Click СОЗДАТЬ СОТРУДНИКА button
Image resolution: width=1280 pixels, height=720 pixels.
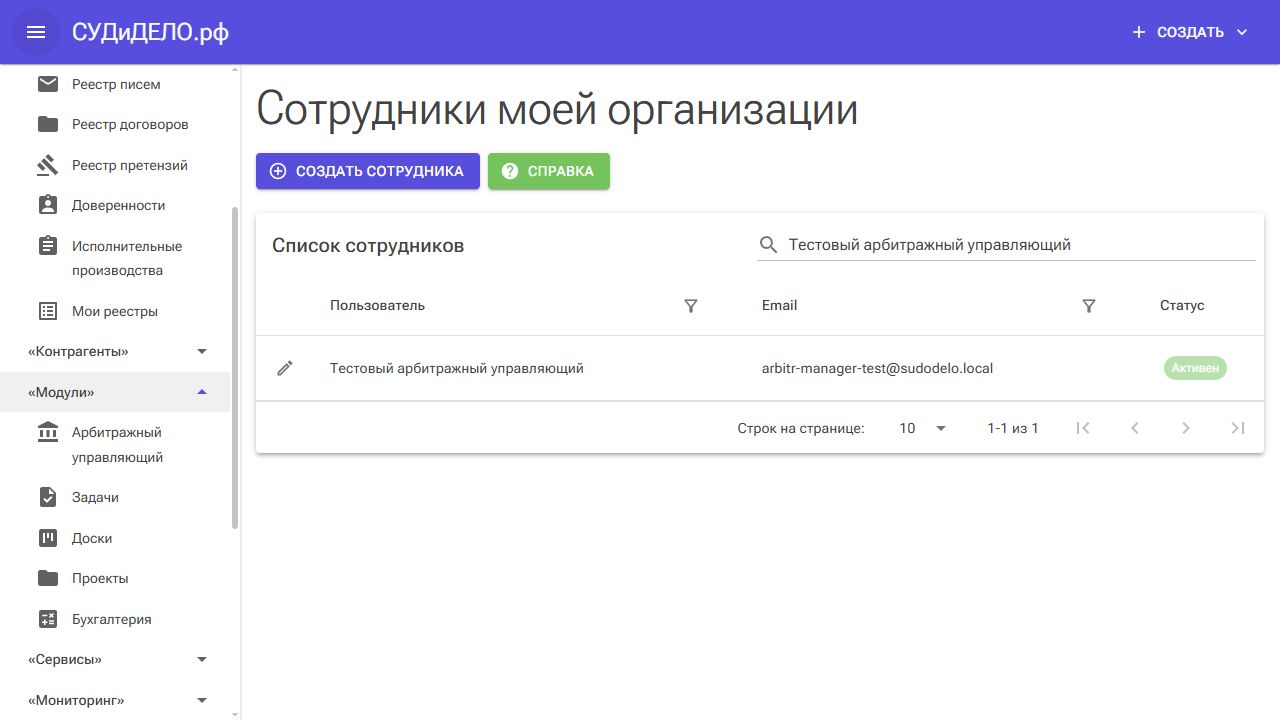368,171
